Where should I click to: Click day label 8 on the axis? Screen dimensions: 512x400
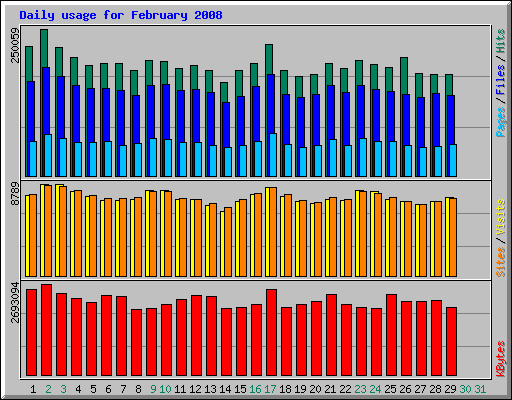(x=138, y=389)
